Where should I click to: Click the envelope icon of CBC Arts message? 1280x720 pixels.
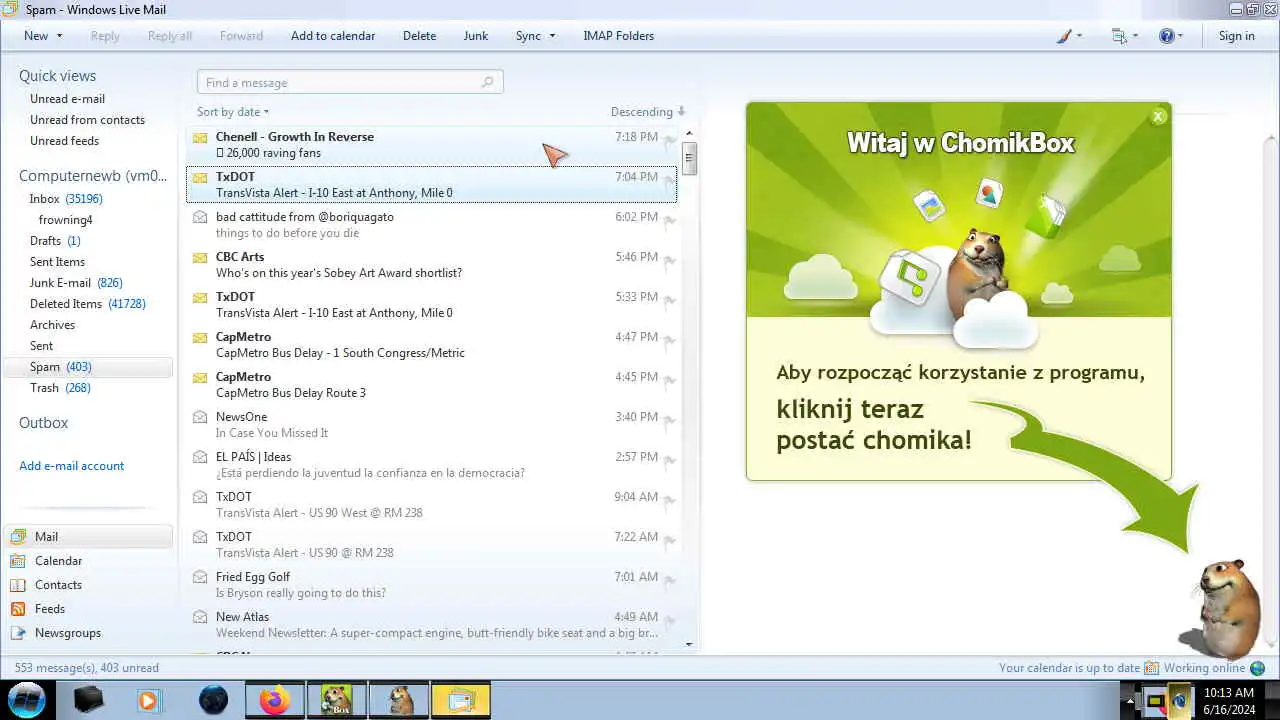200,257
